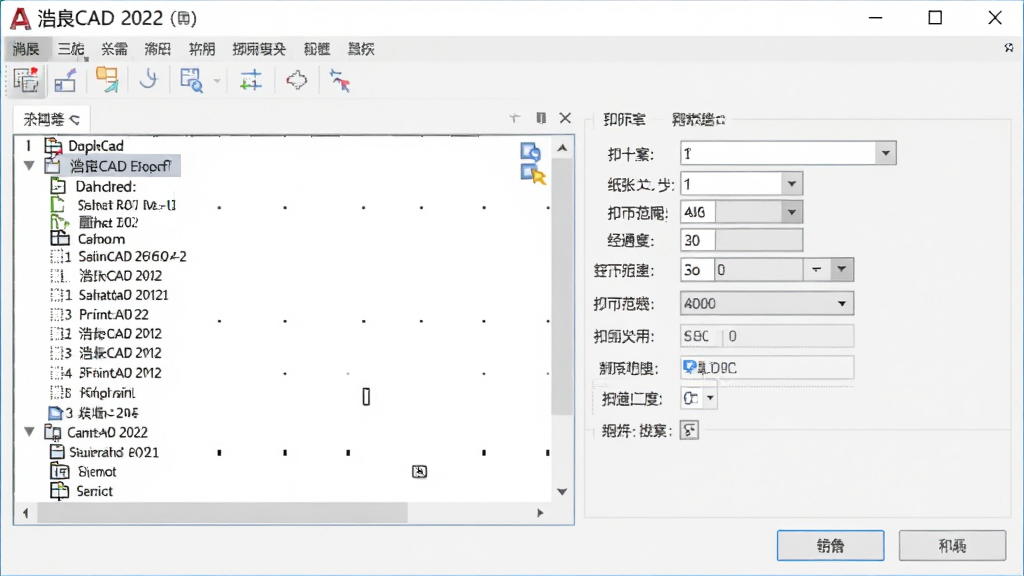Select the SalinCAD 26604-2 row
This screenshot has height=576, width=1024.
pyautogui.click(x=133, y=257)
